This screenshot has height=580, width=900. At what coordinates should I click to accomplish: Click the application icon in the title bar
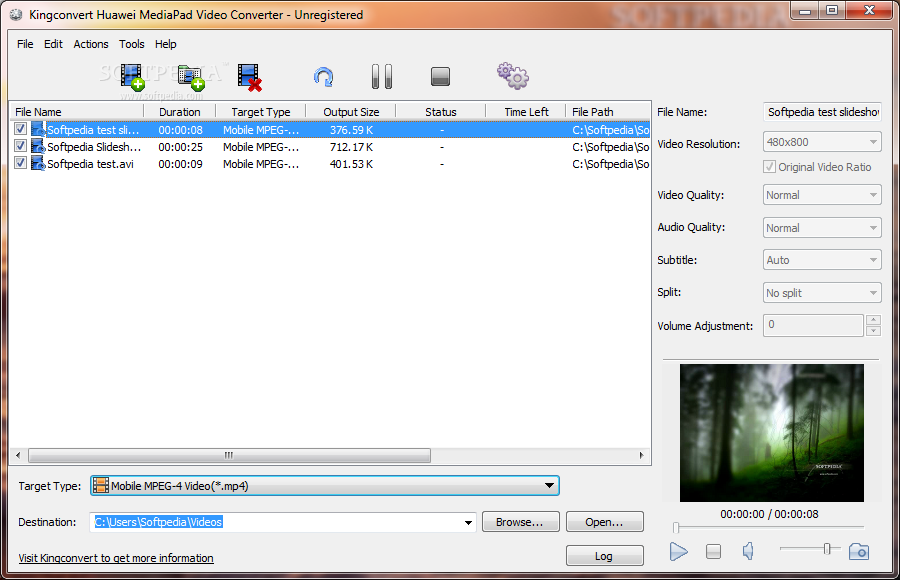pyautogui.click(x=16, y=15)
